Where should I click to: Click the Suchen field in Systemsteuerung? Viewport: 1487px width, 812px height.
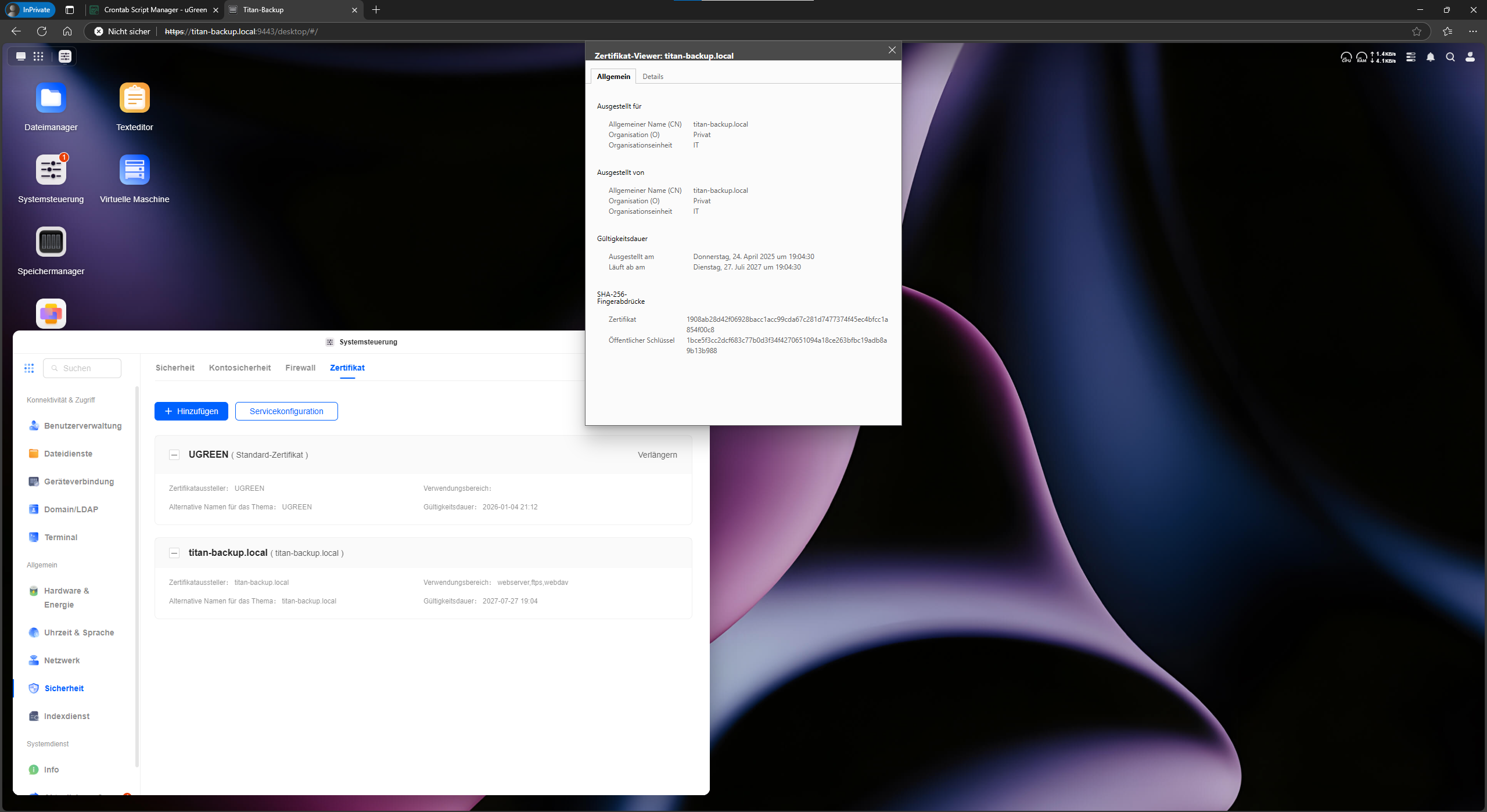click(x=82, y=368)
